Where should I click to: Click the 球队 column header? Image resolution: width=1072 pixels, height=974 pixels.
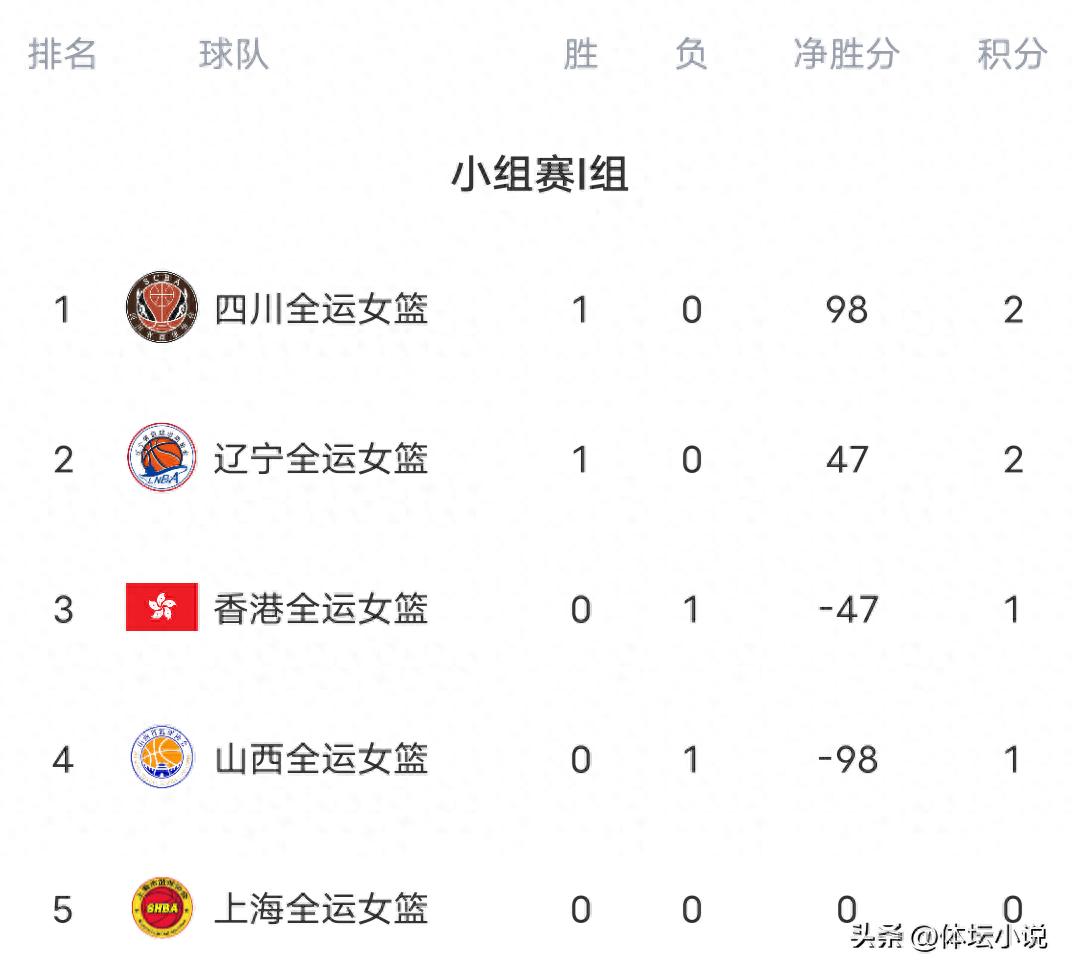click(234, 54)
